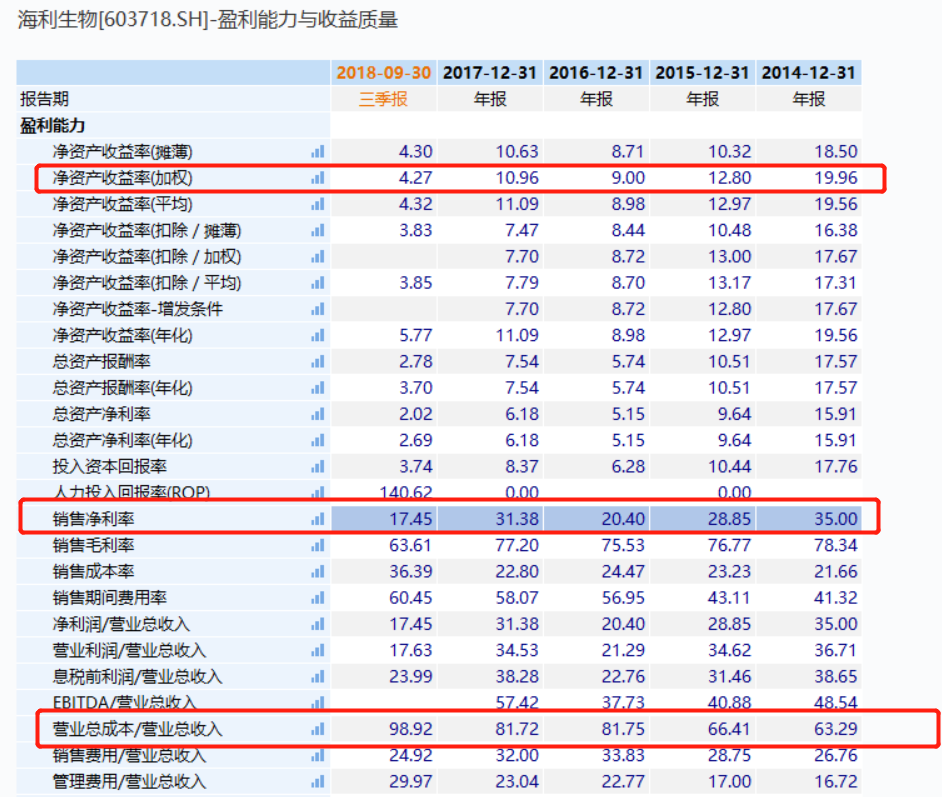This screenshot has height=797, width=942.
Task: Select the 2018-09-30 column header
Action: click(383, 73)
